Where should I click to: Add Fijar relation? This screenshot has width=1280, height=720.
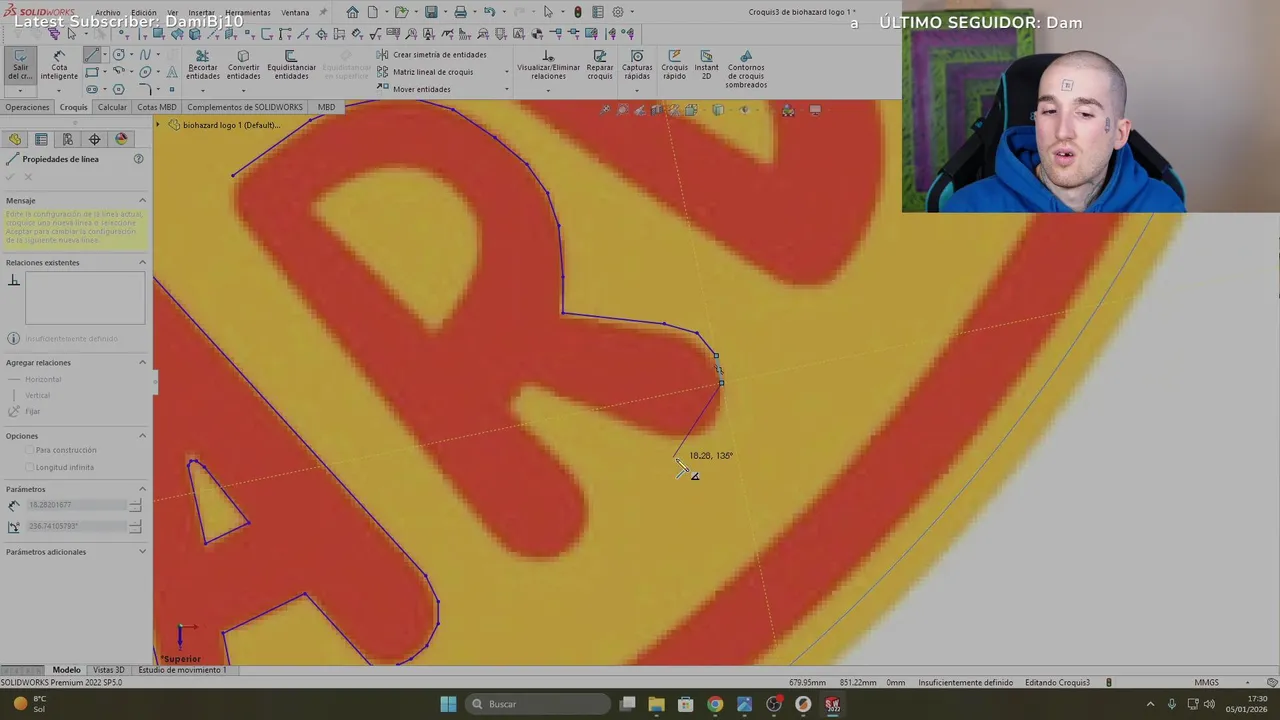33,411
